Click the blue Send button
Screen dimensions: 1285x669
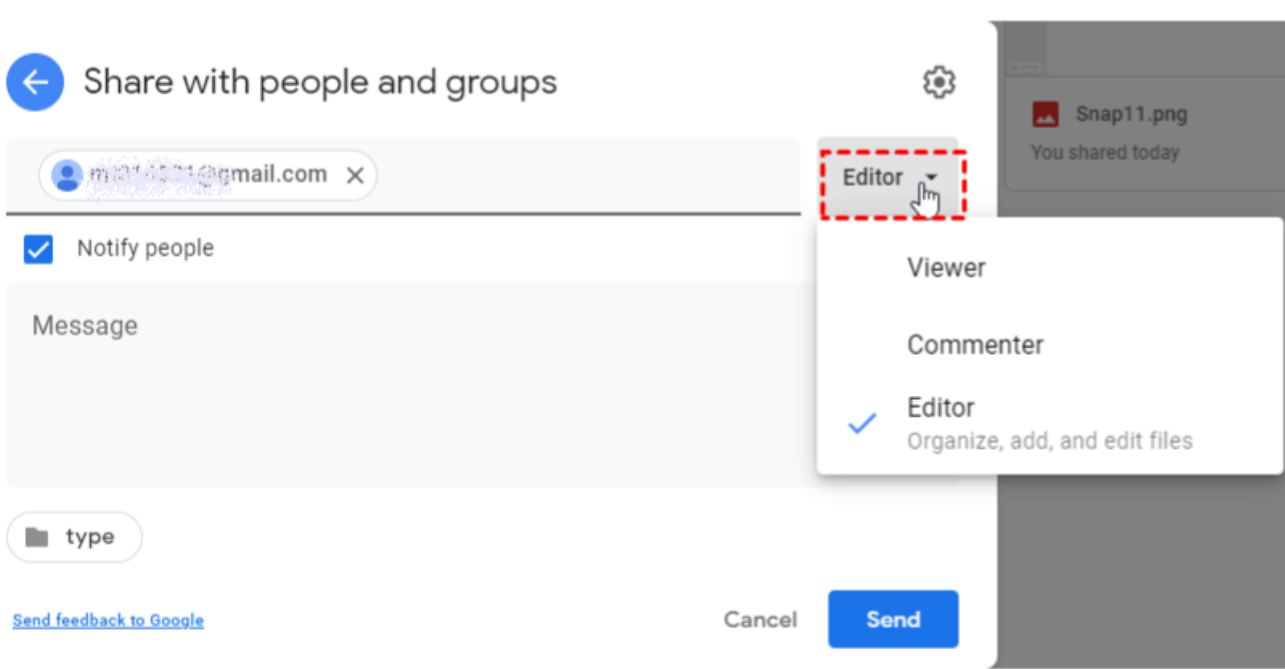pyautogui.click(x=893, y=619)
